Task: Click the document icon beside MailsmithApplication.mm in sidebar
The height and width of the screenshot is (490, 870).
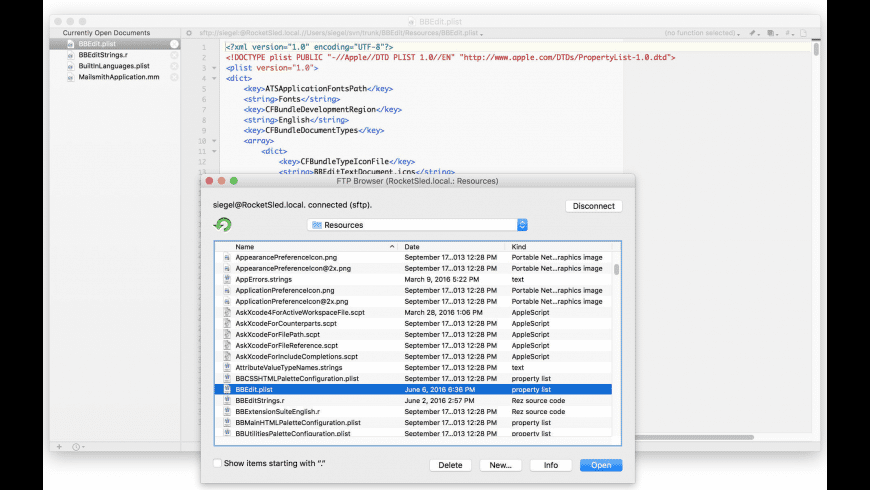Action: [x=70, y=77]
